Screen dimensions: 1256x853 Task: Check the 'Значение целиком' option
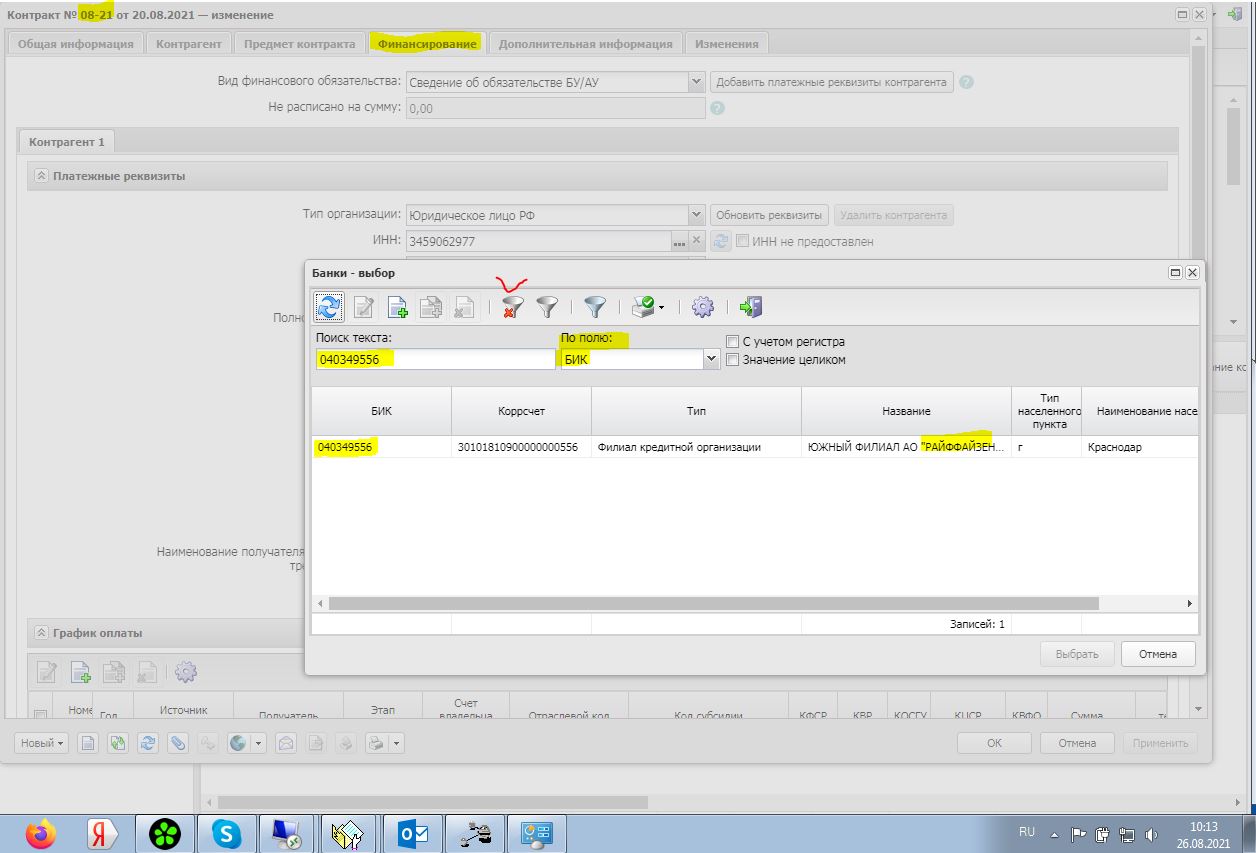(733, 360)
